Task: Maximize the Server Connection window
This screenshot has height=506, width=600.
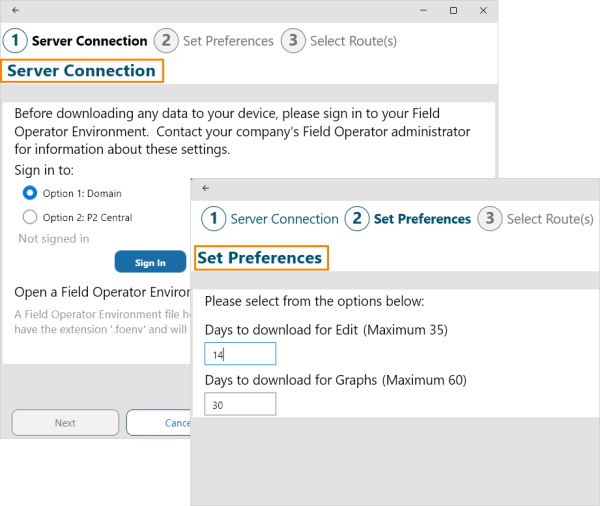Action: coord(454,10)
